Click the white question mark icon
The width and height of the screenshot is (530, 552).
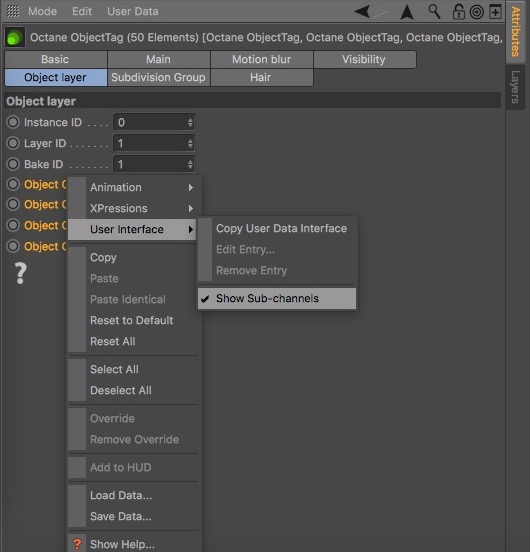[x=20, y=273]
